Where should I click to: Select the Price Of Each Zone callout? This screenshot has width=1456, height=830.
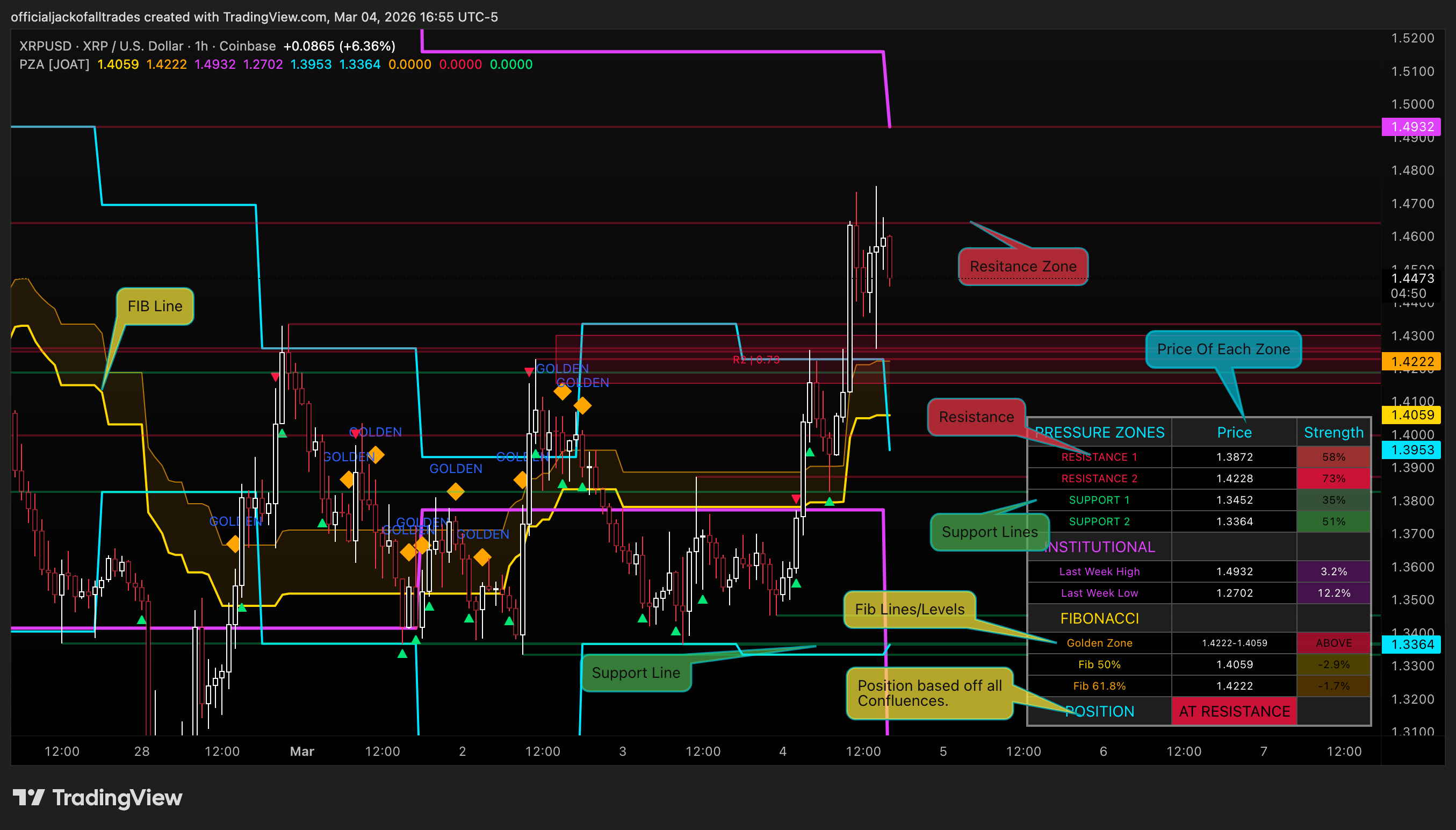[x=1223, y=349]
